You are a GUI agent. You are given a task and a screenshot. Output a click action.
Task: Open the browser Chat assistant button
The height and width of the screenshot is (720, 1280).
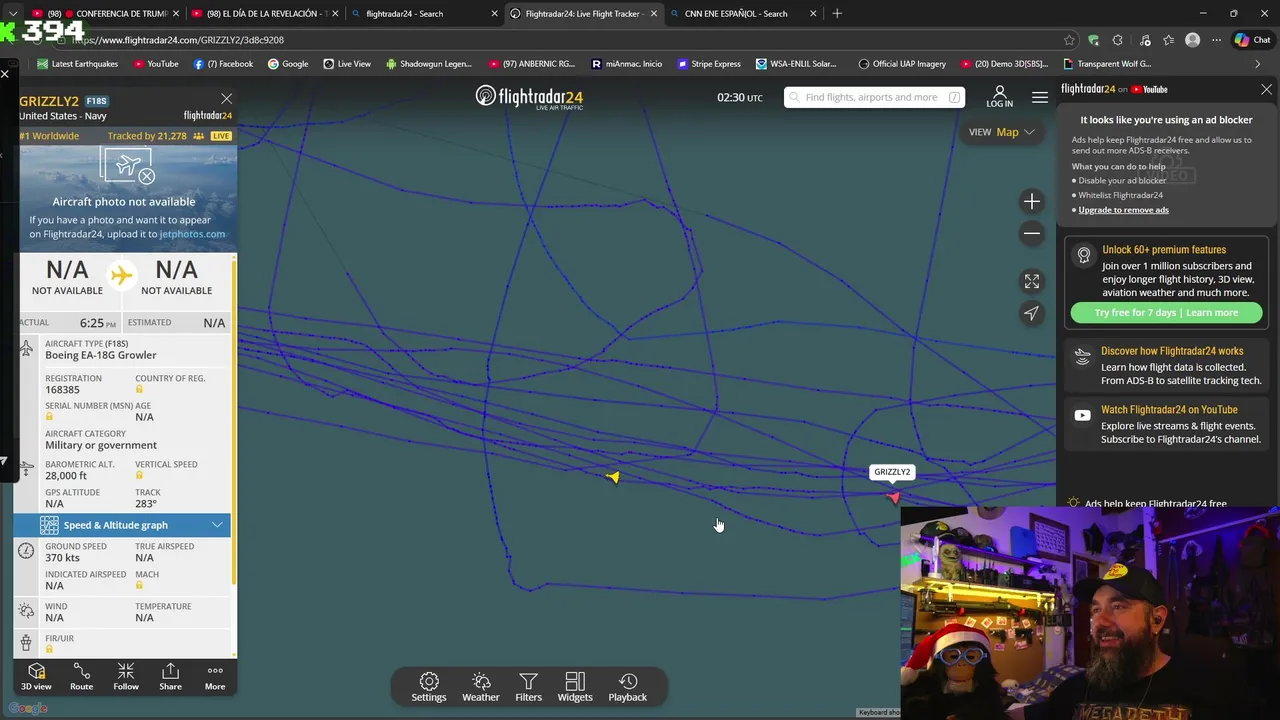tap(1252, 40)
